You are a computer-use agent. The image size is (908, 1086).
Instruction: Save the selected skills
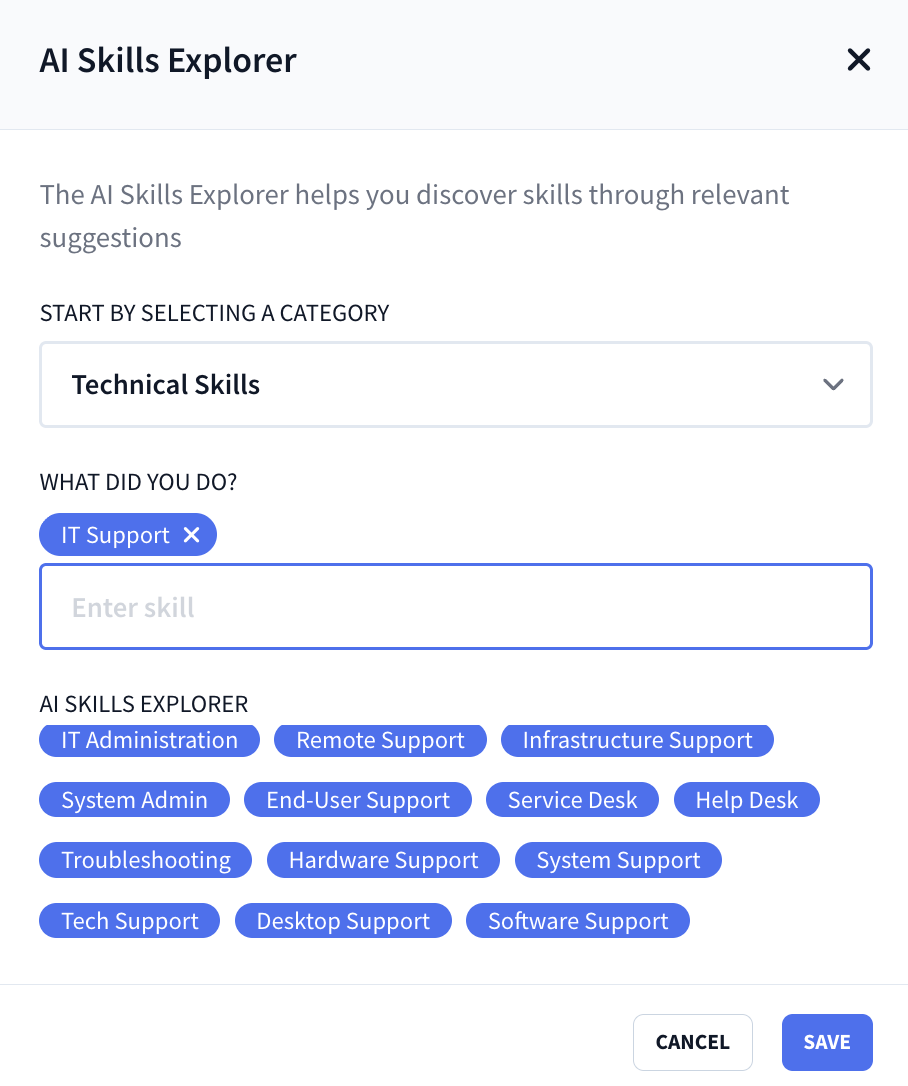click(826, 1041)
